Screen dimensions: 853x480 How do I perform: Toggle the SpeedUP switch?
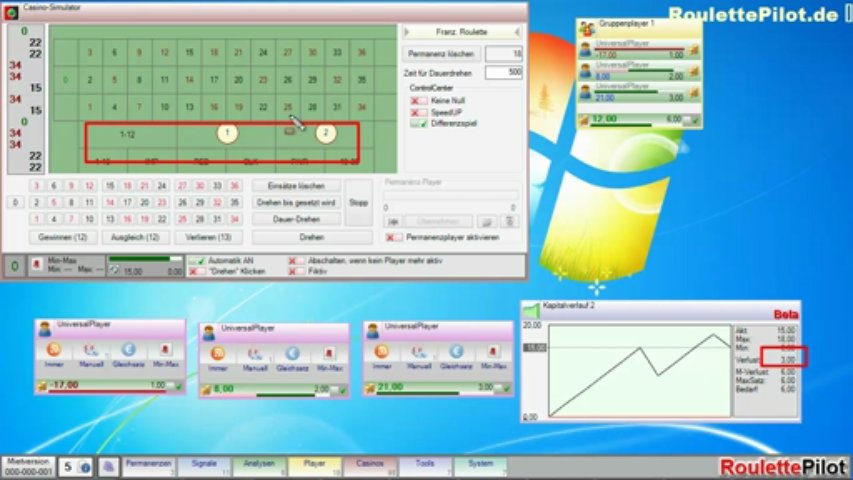[x=418, y=112]
